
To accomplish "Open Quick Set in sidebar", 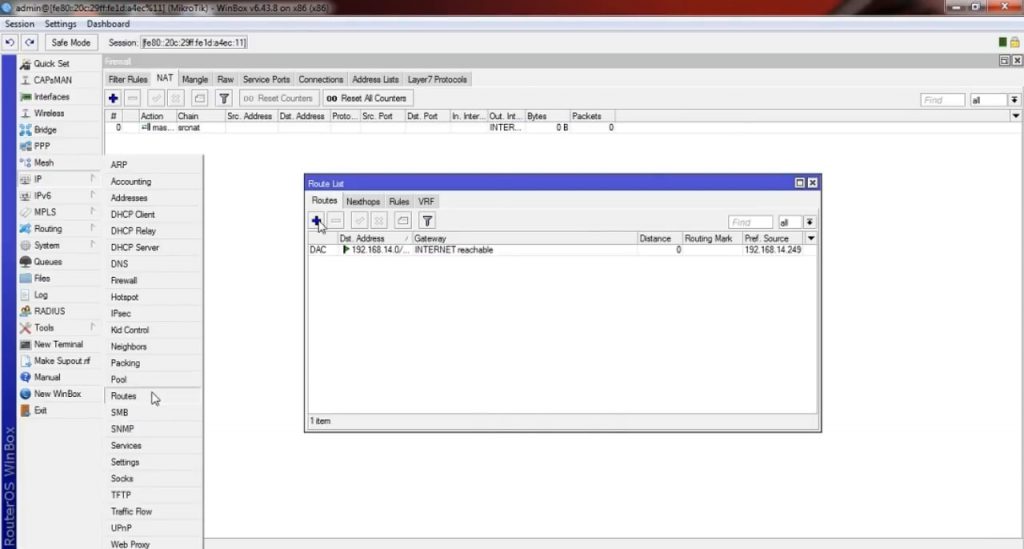I will 51,64.
